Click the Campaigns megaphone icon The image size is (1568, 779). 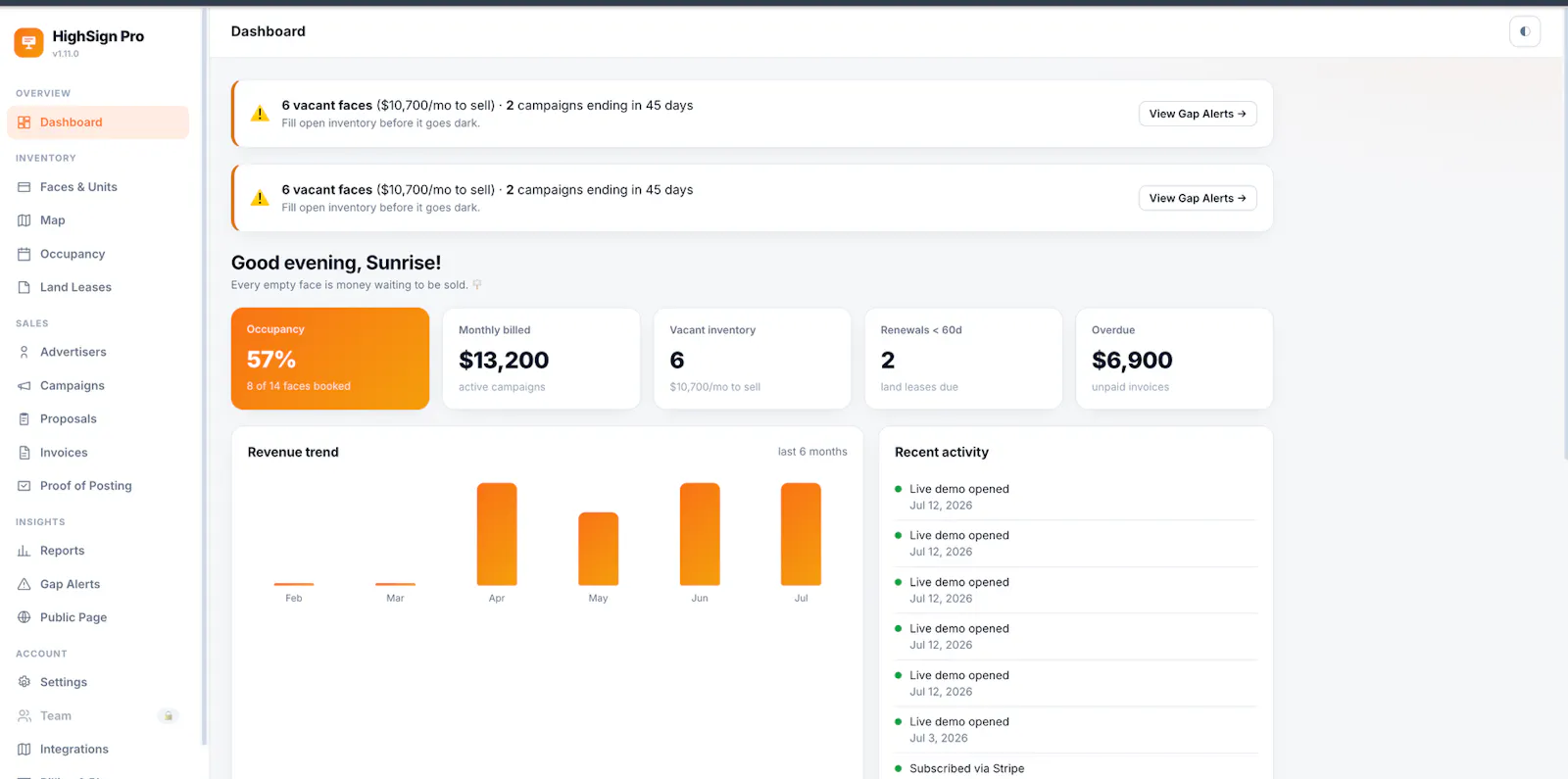[24, 386]
